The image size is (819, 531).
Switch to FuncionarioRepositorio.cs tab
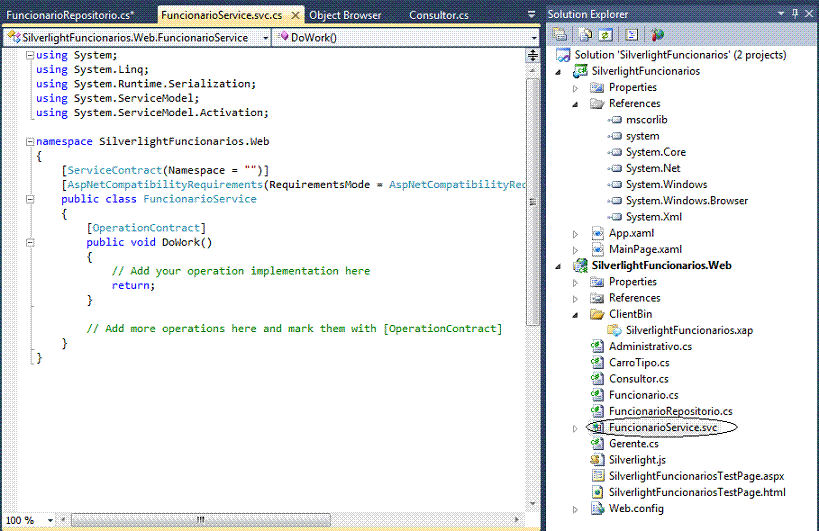(x=70, y=15)
